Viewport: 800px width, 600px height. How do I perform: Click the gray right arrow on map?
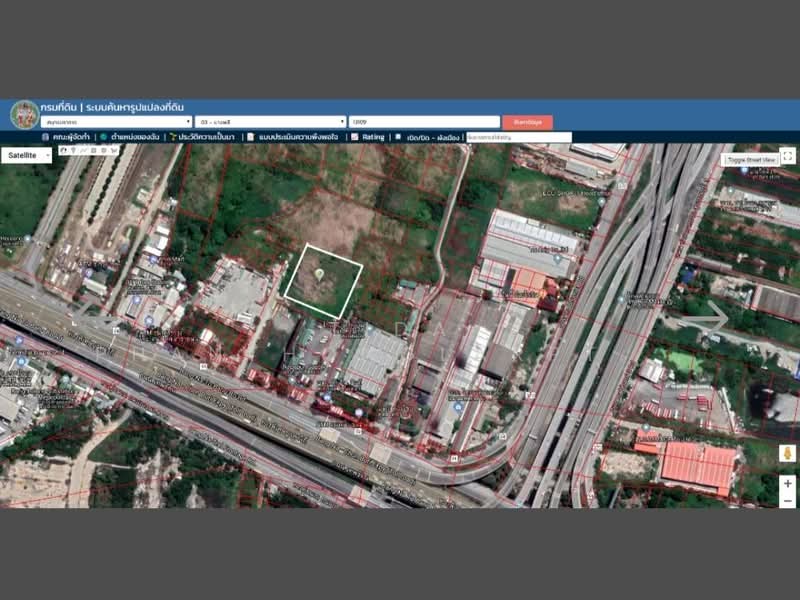pos(709,318)
